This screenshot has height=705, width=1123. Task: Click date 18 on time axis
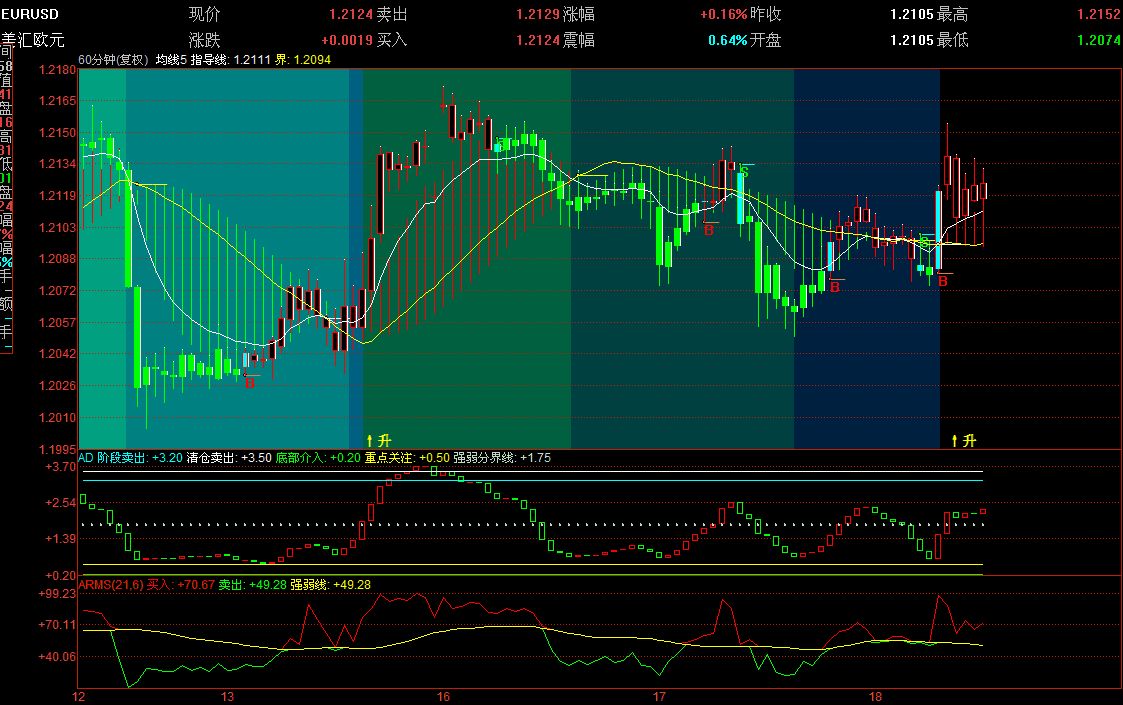tap(875, 696)
